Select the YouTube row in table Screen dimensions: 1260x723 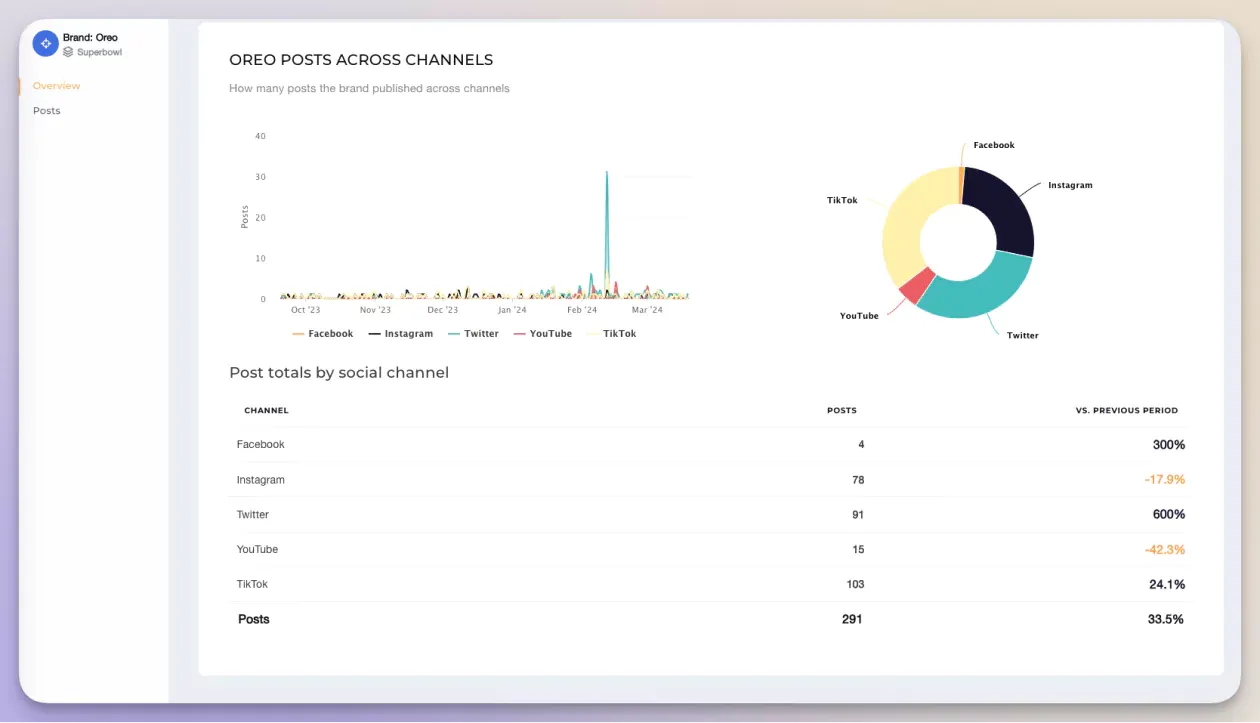click(x=710, y=549)
